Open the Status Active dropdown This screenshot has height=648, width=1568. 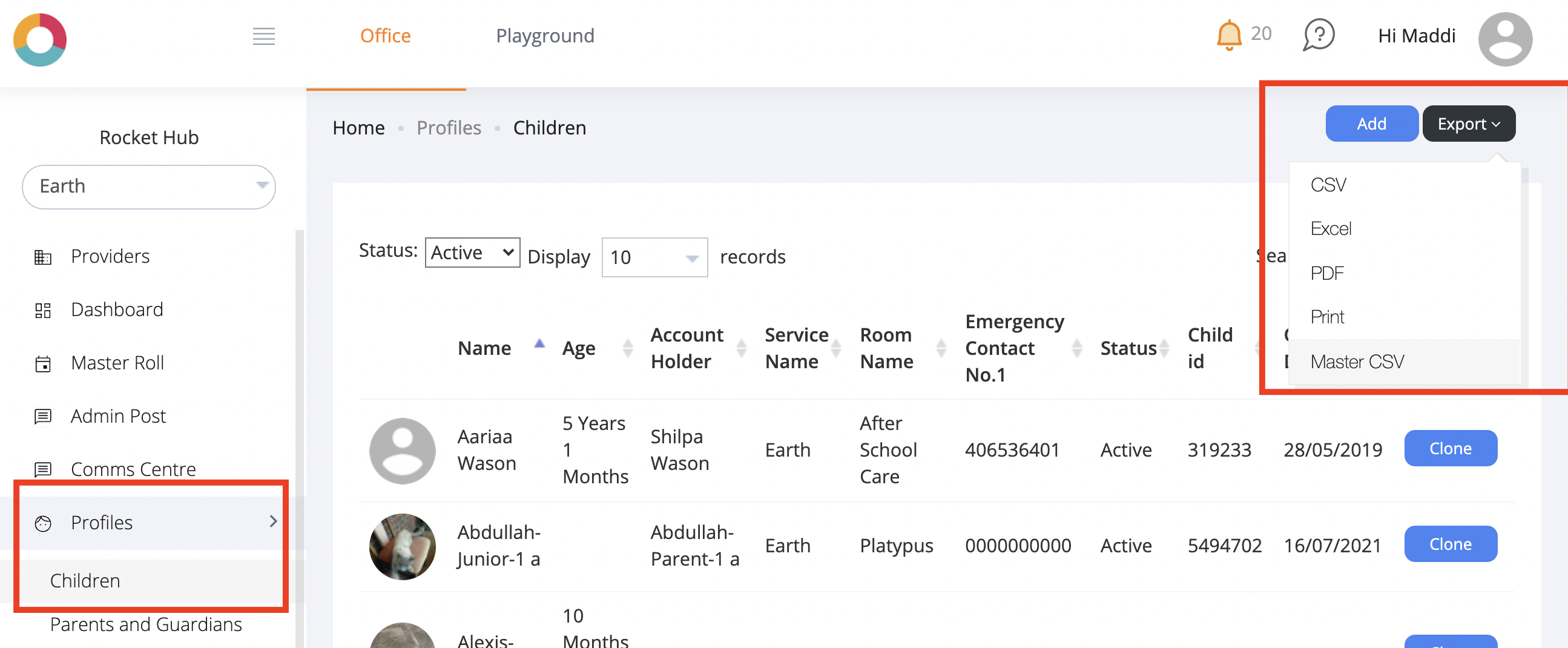click(472, 252)
